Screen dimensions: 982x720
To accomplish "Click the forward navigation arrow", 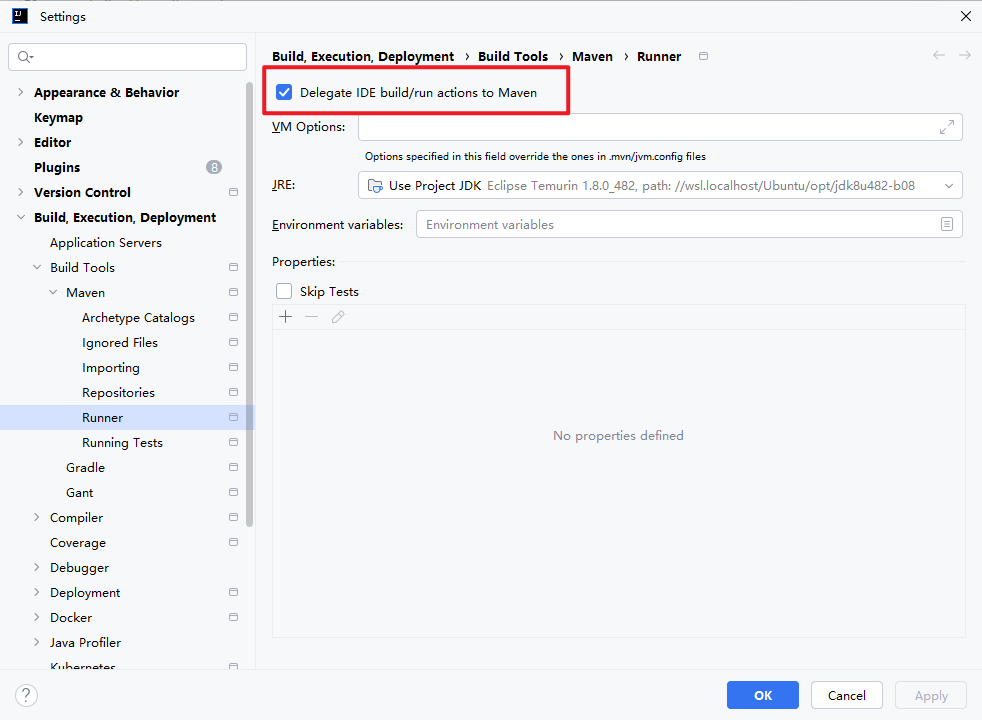I will coord(964,56).
